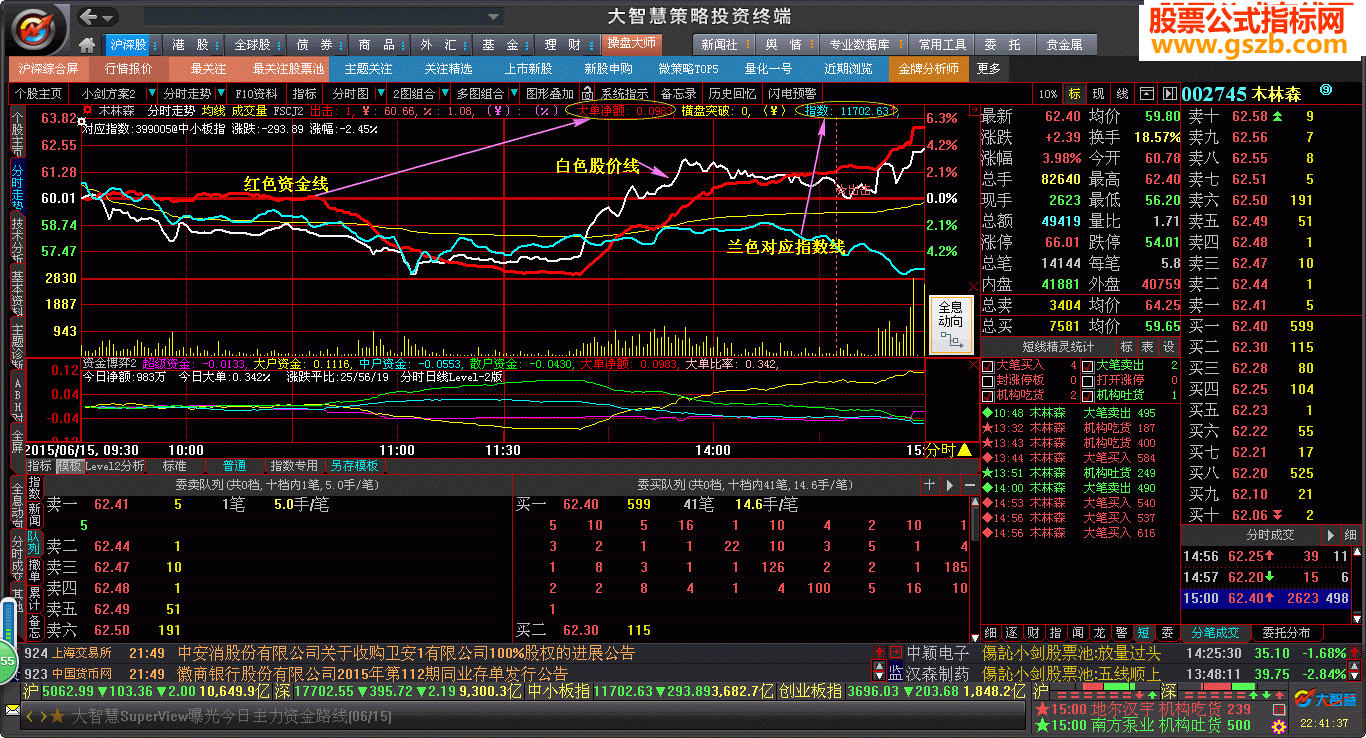Click the 操盘大师 button

click(x=632, y=44)
